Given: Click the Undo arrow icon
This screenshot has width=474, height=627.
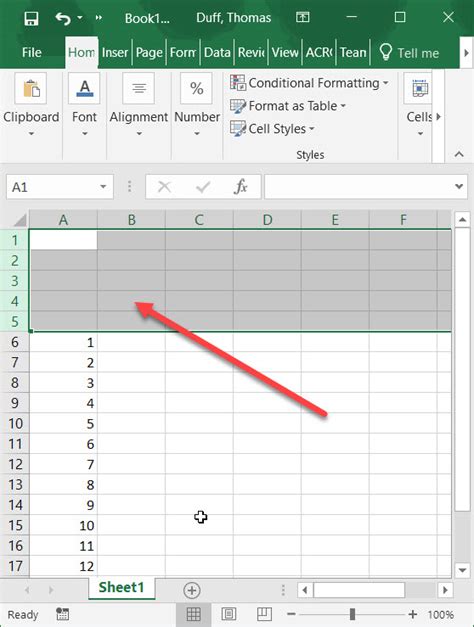Looking at the screenshot, I should (x=63, y=18).
